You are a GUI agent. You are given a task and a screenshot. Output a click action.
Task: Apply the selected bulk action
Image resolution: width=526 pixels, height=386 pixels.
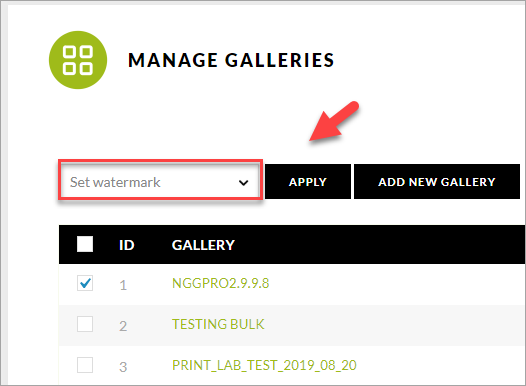click(x=308, y=182)
